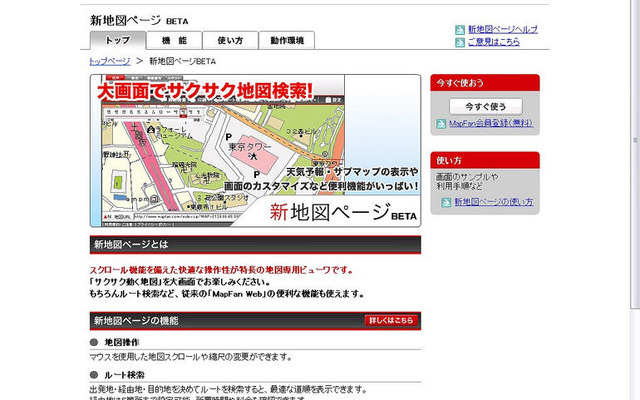Open the ご意見はこちら link
Image resolution: width=640 pixels, height=400 pixels.
click(493, 42)
